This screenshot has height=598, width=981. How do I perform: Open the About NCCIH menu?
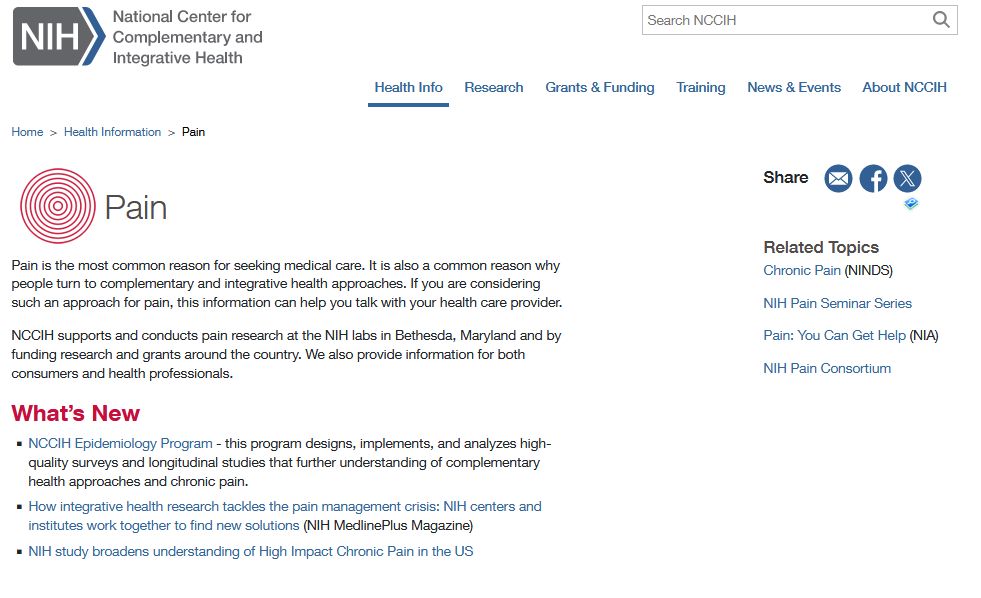(904, 88)
